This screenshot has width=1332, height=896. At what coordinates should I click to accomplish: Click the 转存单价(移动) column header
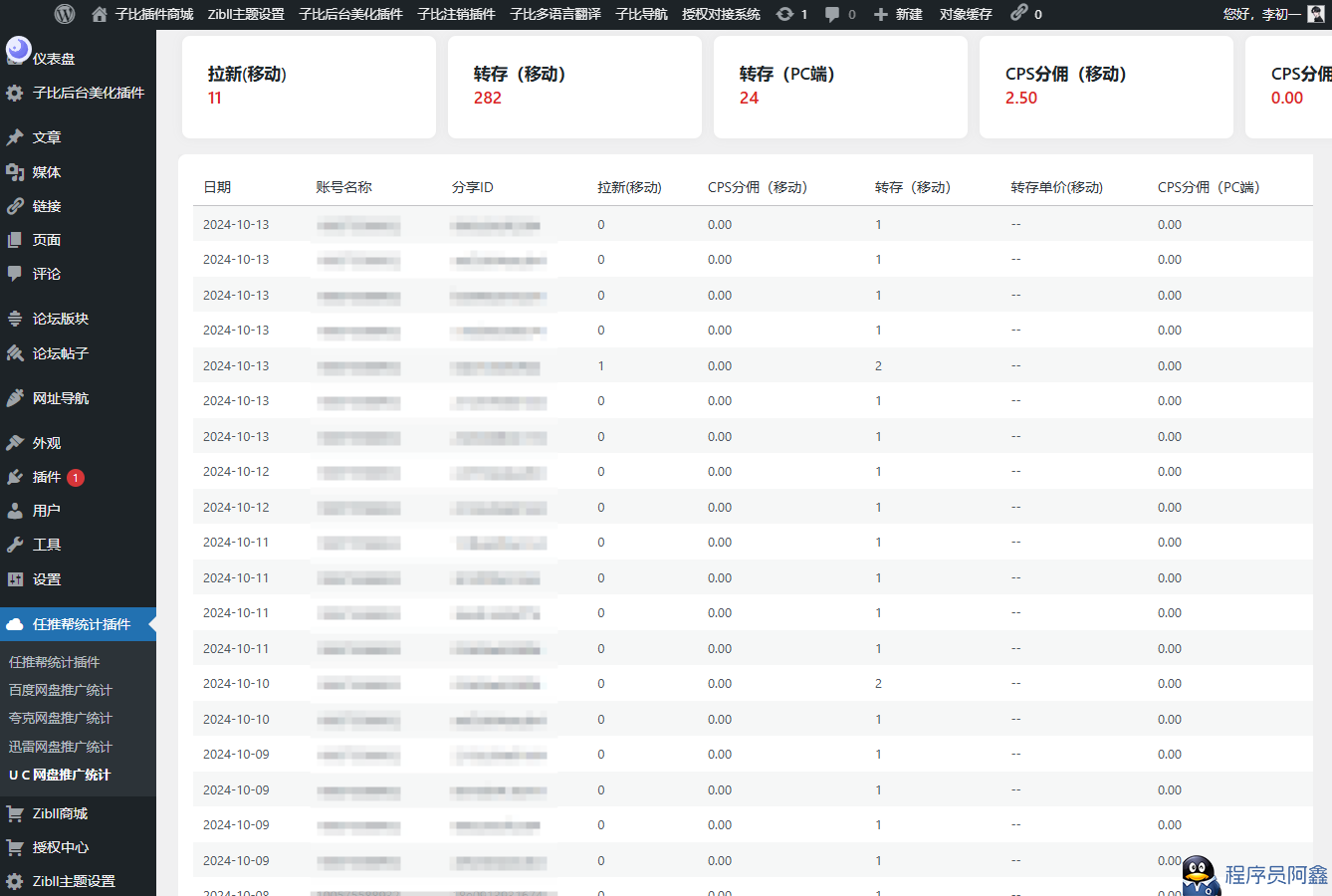[x=1056, y=187]
